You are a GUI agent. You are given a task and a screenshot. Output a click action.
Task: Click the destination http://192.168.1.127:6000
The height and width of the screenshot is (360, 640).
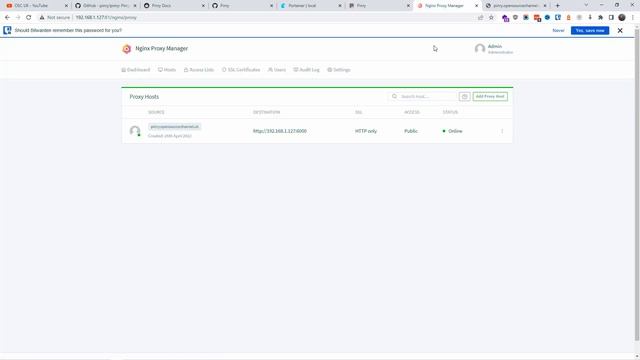(280, 131)
